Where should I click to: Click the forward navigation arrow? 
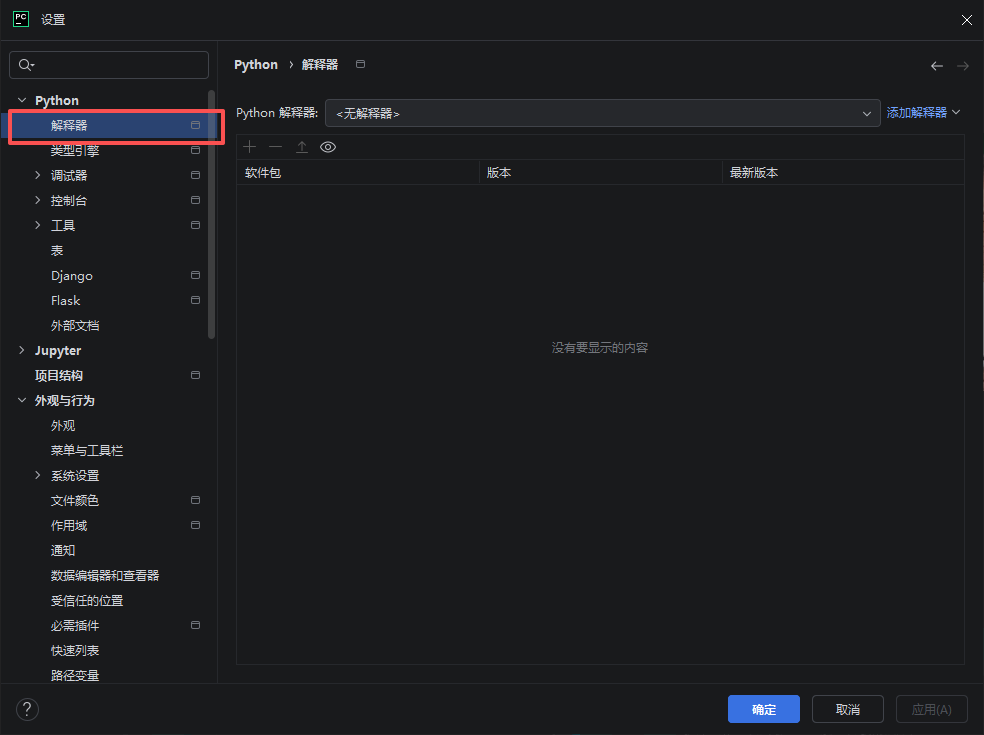click(x=963, y=66)
